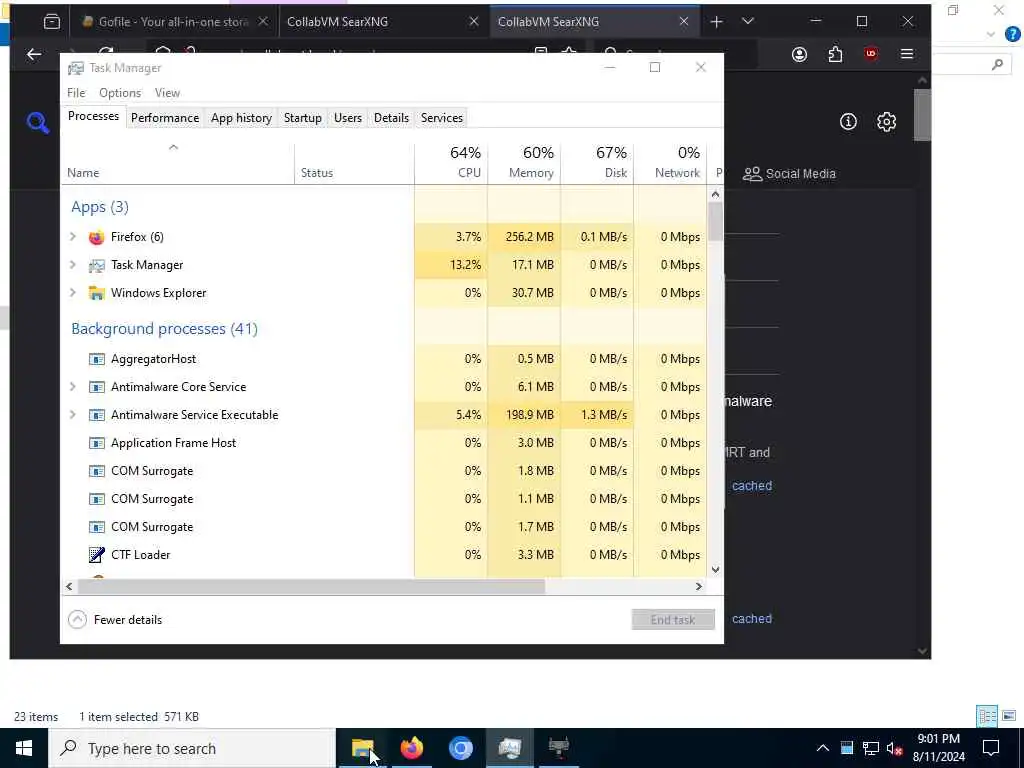Click the AggregatorHost process icon
This screenshot has width=1024, height=768.
97,359
